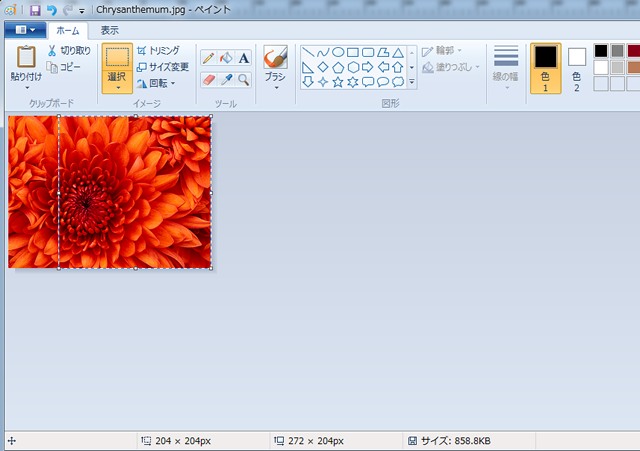640x451 pixels.
Task: Select the Magnifier tool
Action: (244, 79)
